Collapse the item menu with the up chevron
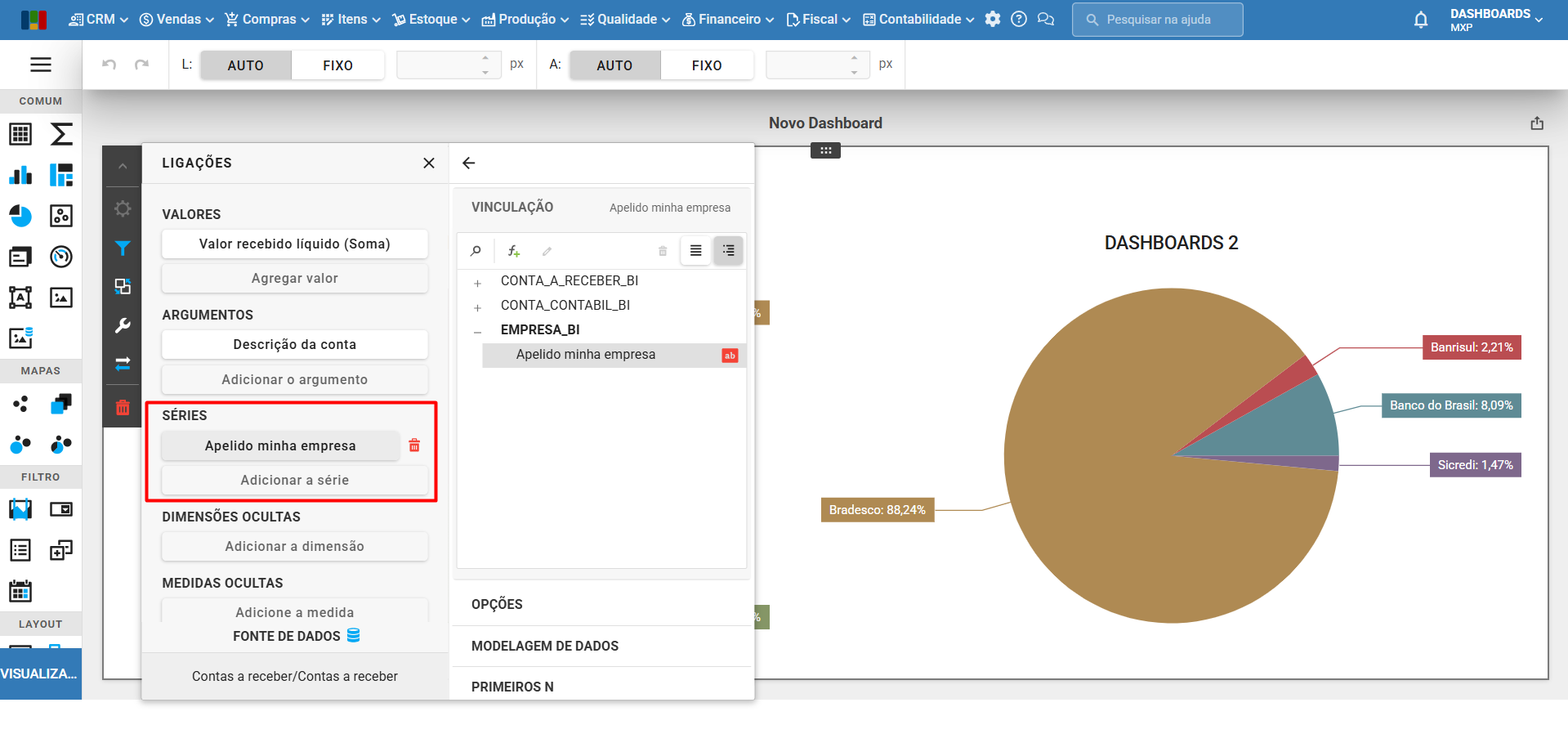 click(123, 167)
